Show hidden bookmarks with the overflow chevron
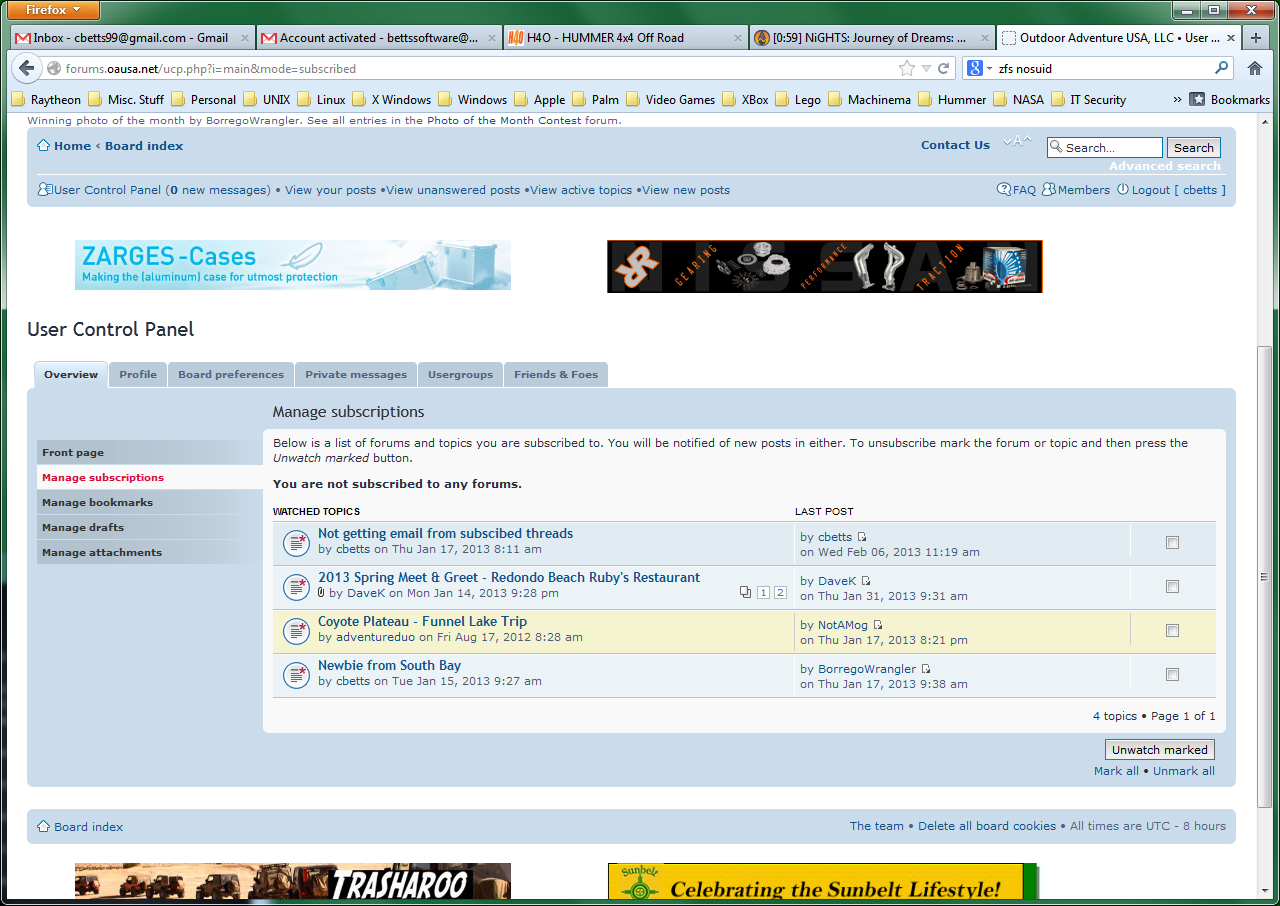The width and height of the screenshot is (1280, 906). pos(1177,100)
